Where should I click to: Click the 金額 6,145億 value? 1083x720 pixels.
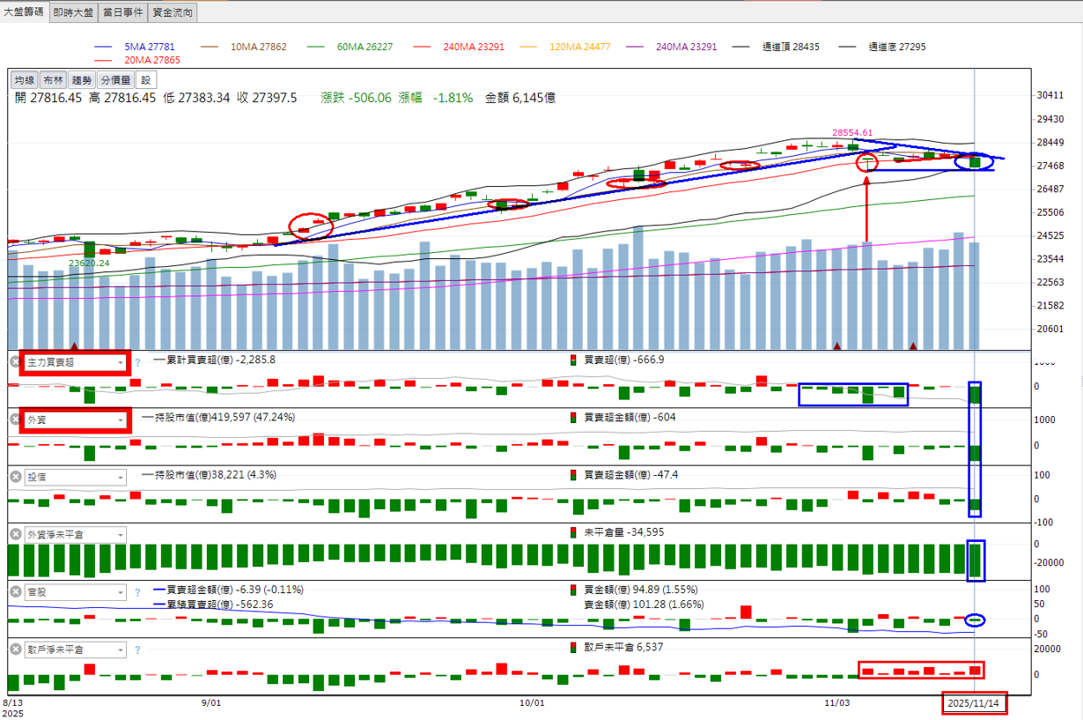point(520,98)
